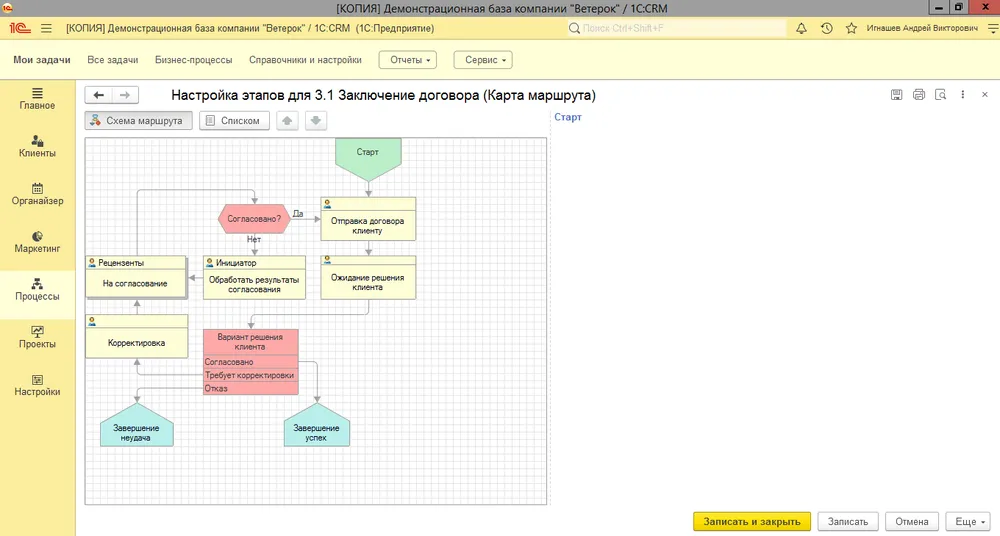Screen dimensions: 1000x536
Task: Click the Требует корректировки option row
Action: [x=250, y=375]
